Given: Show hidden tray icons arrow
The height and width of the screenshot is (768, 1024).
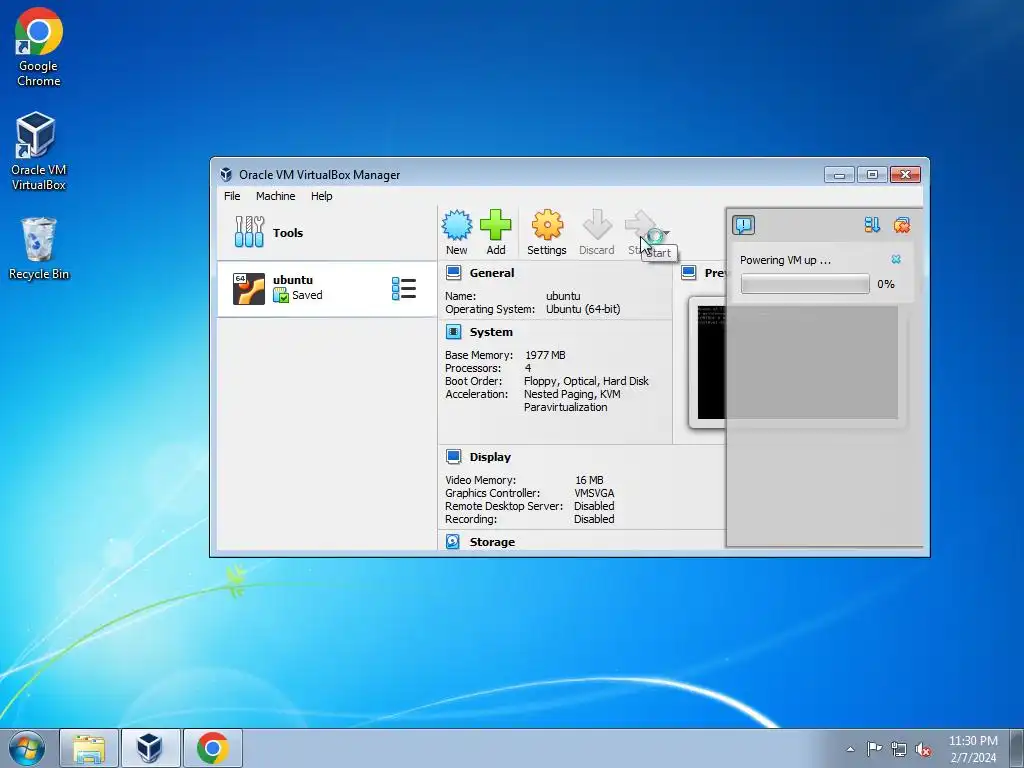Looking at the screenshot, I should [x=850, y=749].
